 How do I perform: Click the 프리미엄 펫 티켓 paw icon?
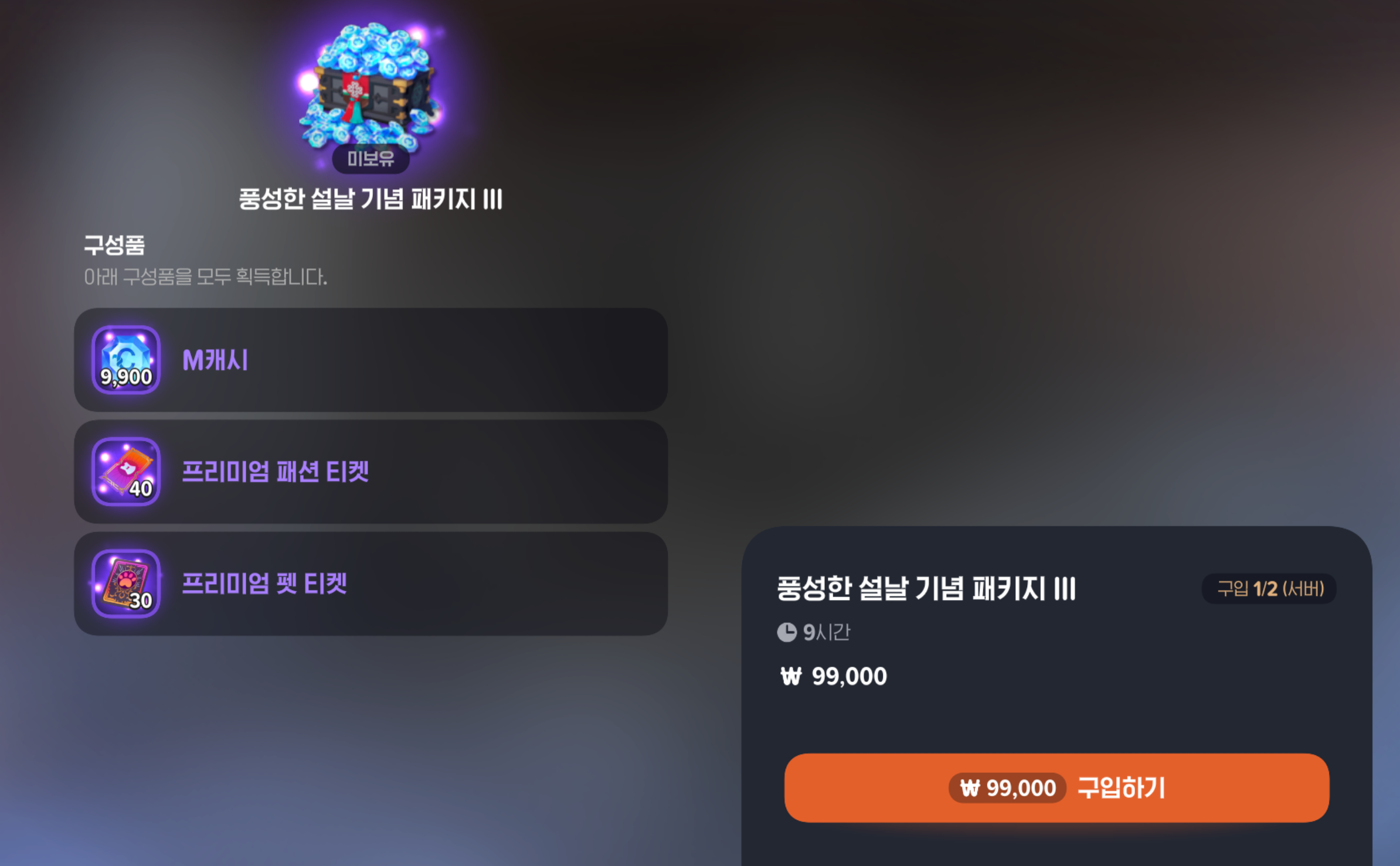click(126, 584)
